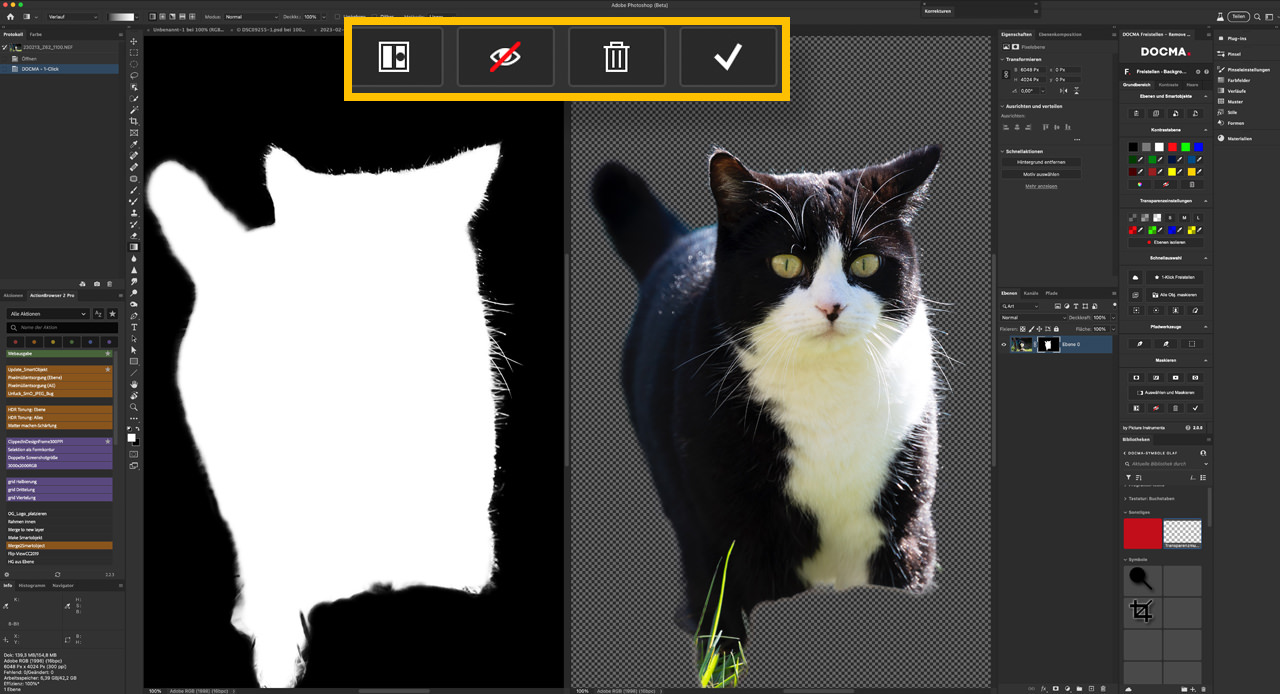Select transparency size L in Transparenzeinstellungen
1280x694 pixels.
coord(1198,217)
